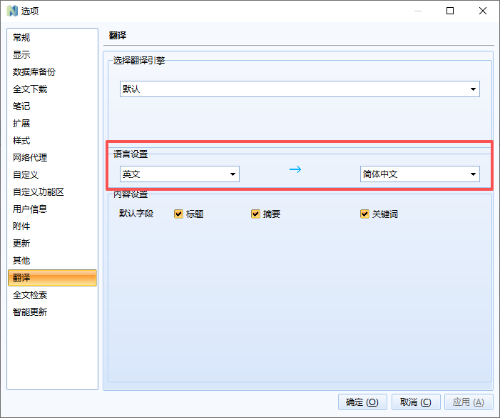Click the 语言设置 group label
Image resolution: width=500 pixels, height=418 pixels.
point(131,154)
